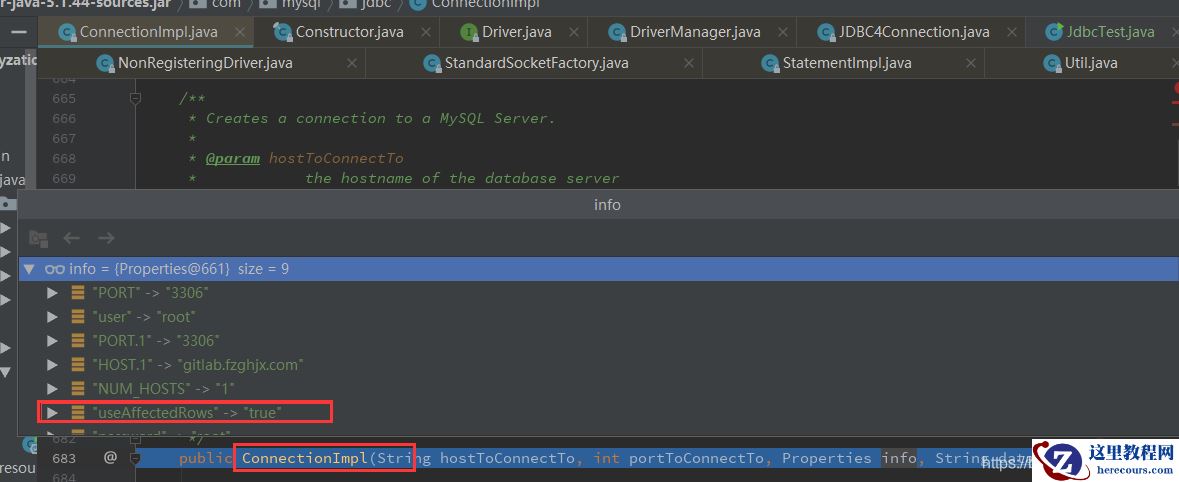The width and height of the screenshot is (1179, 482).
Task: Select the "useAffectedRows" -> "true" row text
Action: 186,412
